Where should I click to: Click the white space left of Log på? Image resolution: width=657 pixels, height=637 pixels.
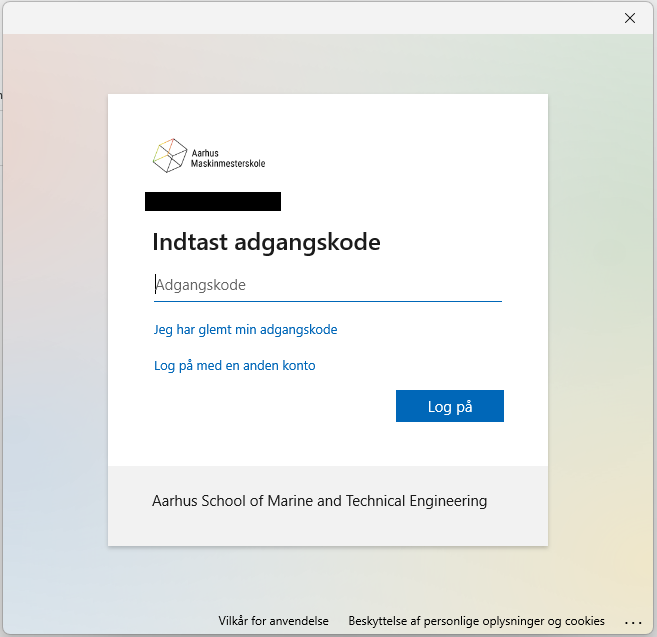270,407
